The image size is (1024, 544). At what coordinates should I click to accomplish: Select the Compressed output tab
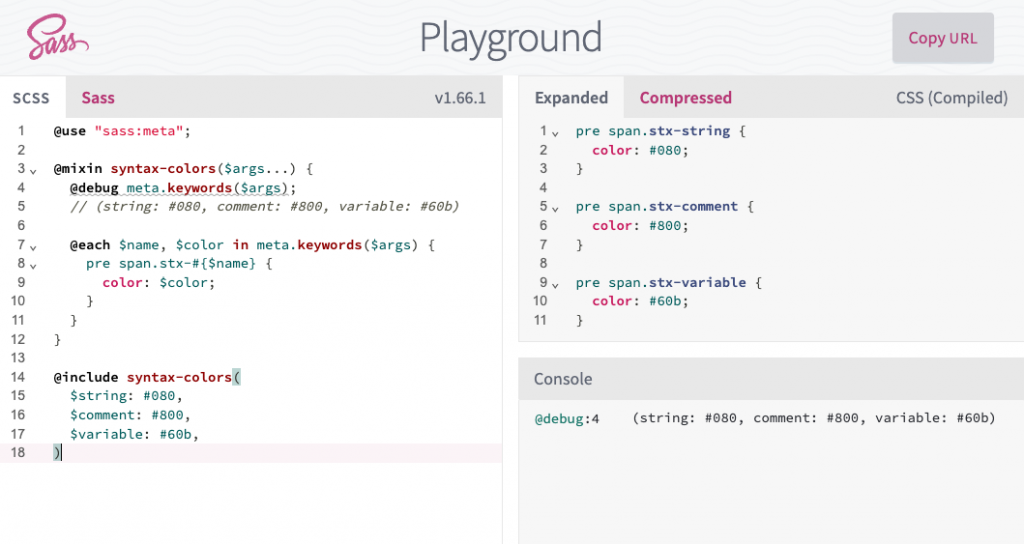tap(685, 98)
